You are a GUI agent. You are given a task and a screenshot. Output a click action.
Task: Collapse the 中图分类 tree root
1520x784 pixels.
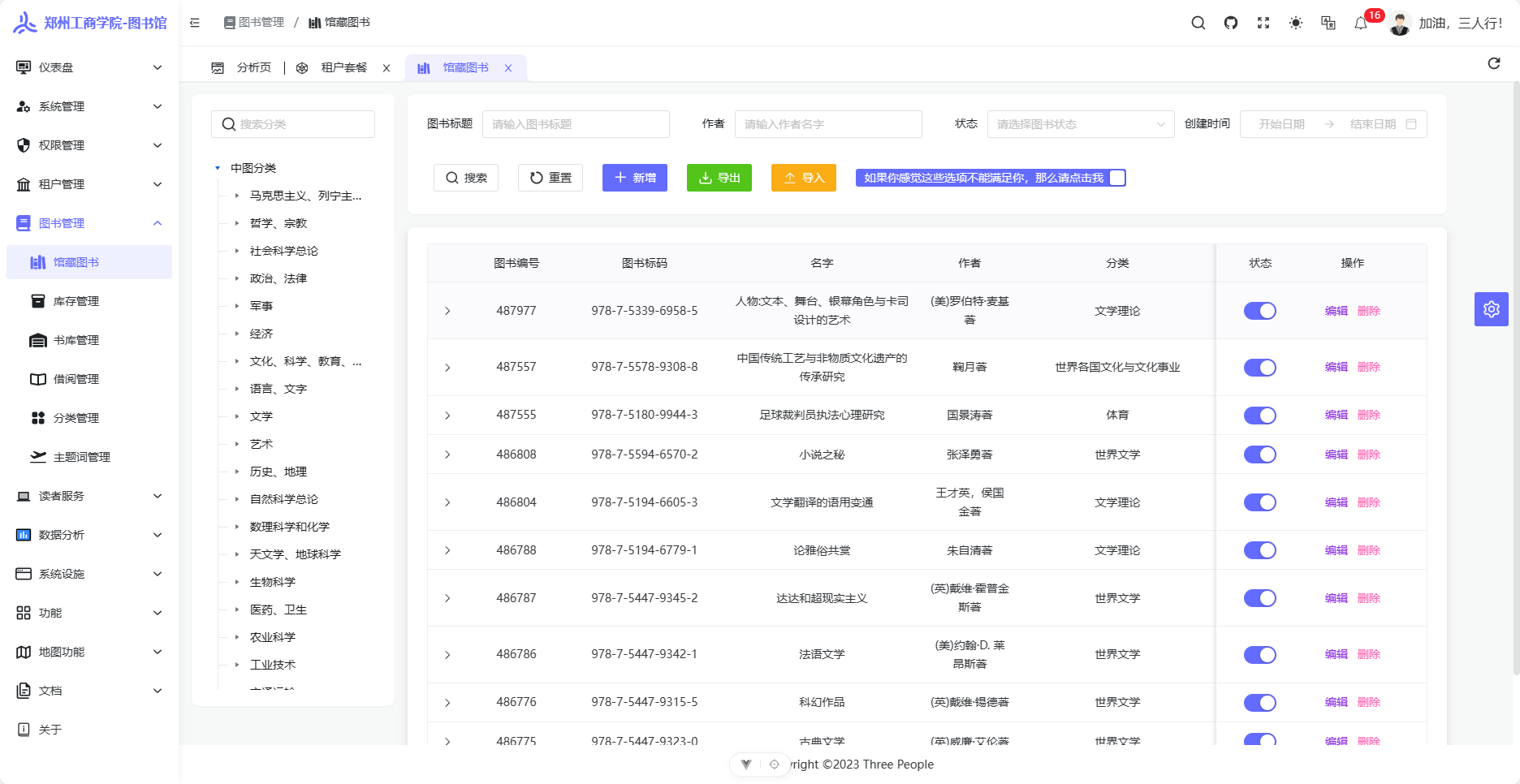pyautogui.click(x=218, y=168)
